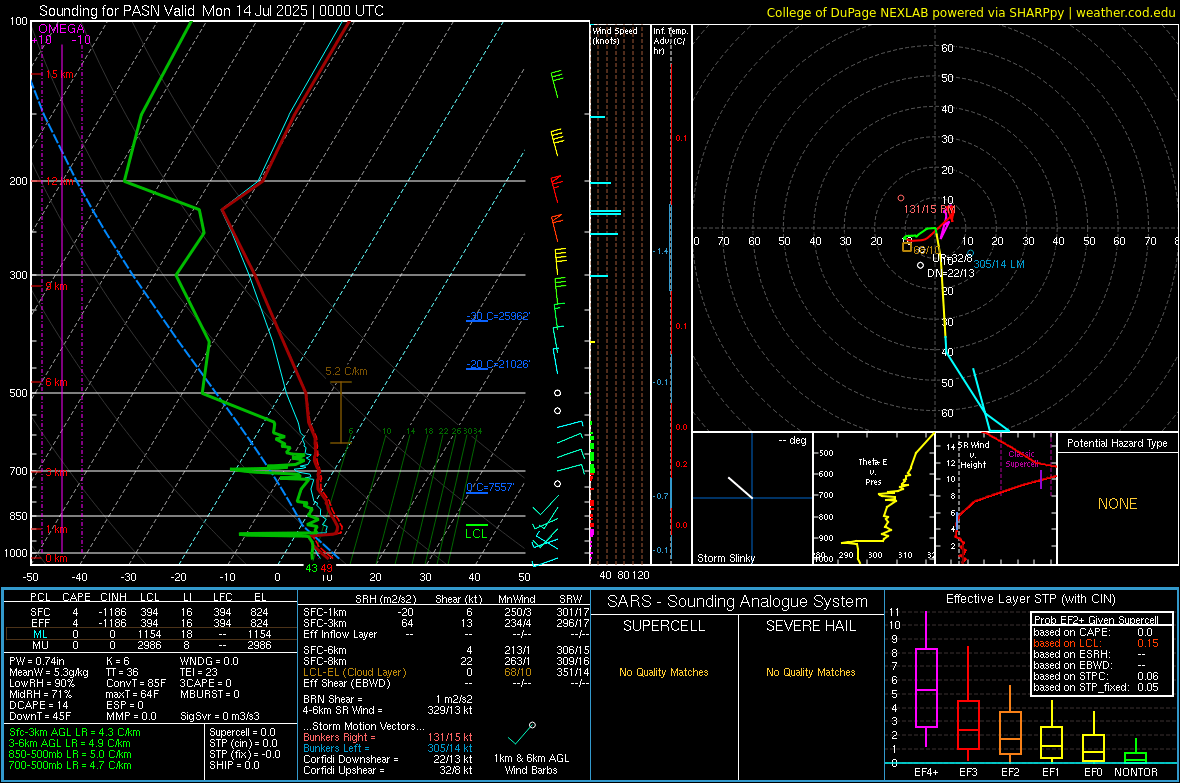Select the MU parcel row

click(x=151, y=645)
